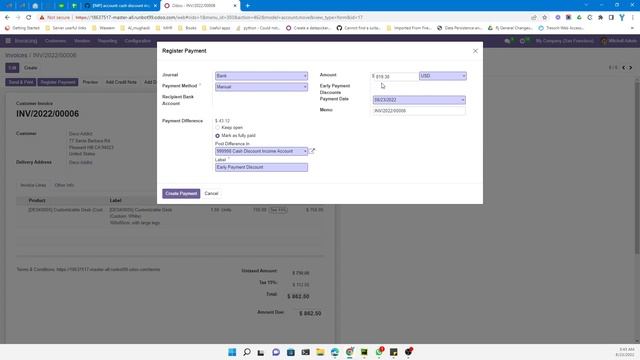This screenshot has height=360, width=640.
Task: Open the Configuration menu
Action: (x=138, y=41)
